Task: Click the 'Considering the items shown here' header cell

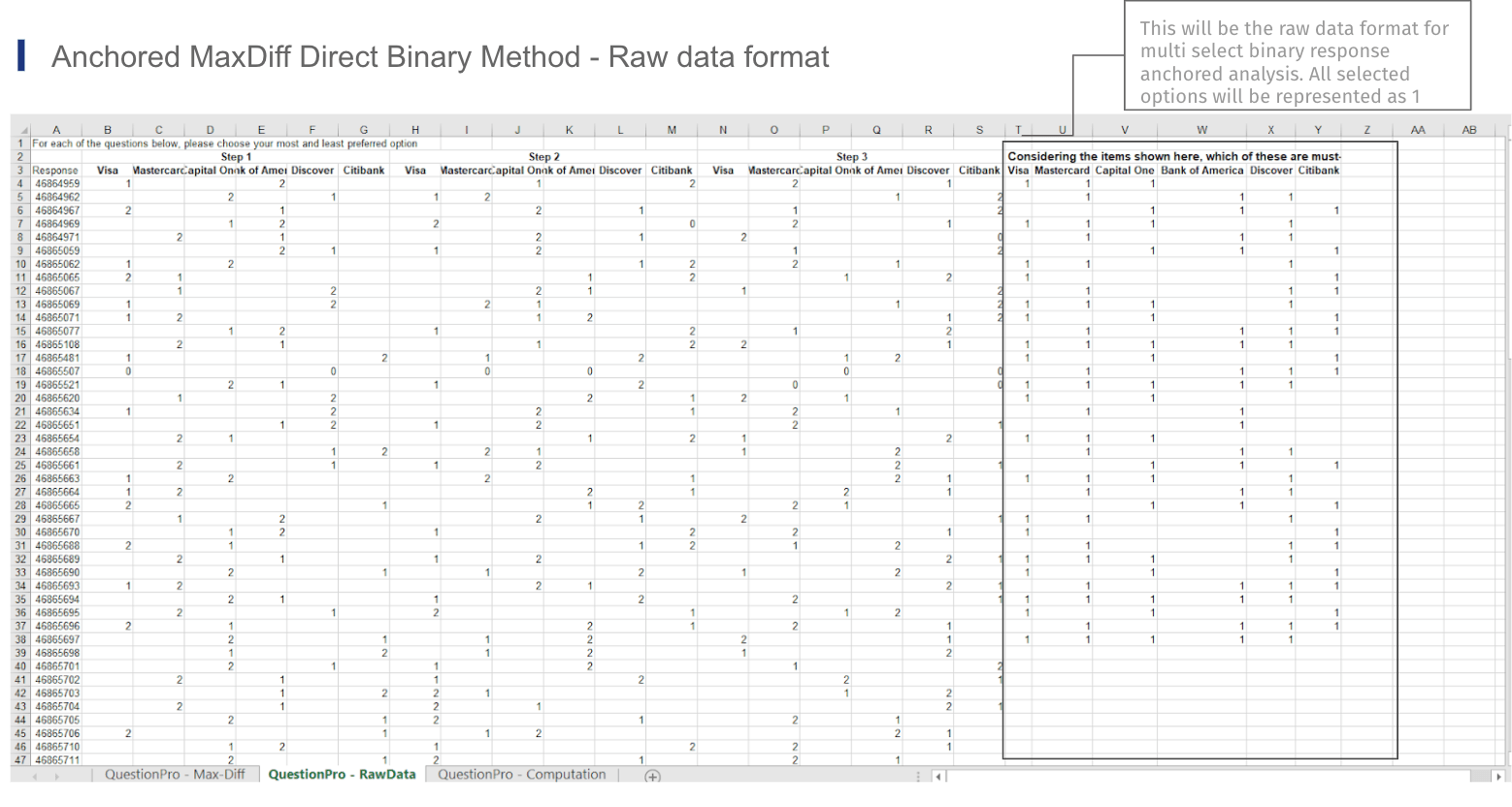Action: (1174, 156)
